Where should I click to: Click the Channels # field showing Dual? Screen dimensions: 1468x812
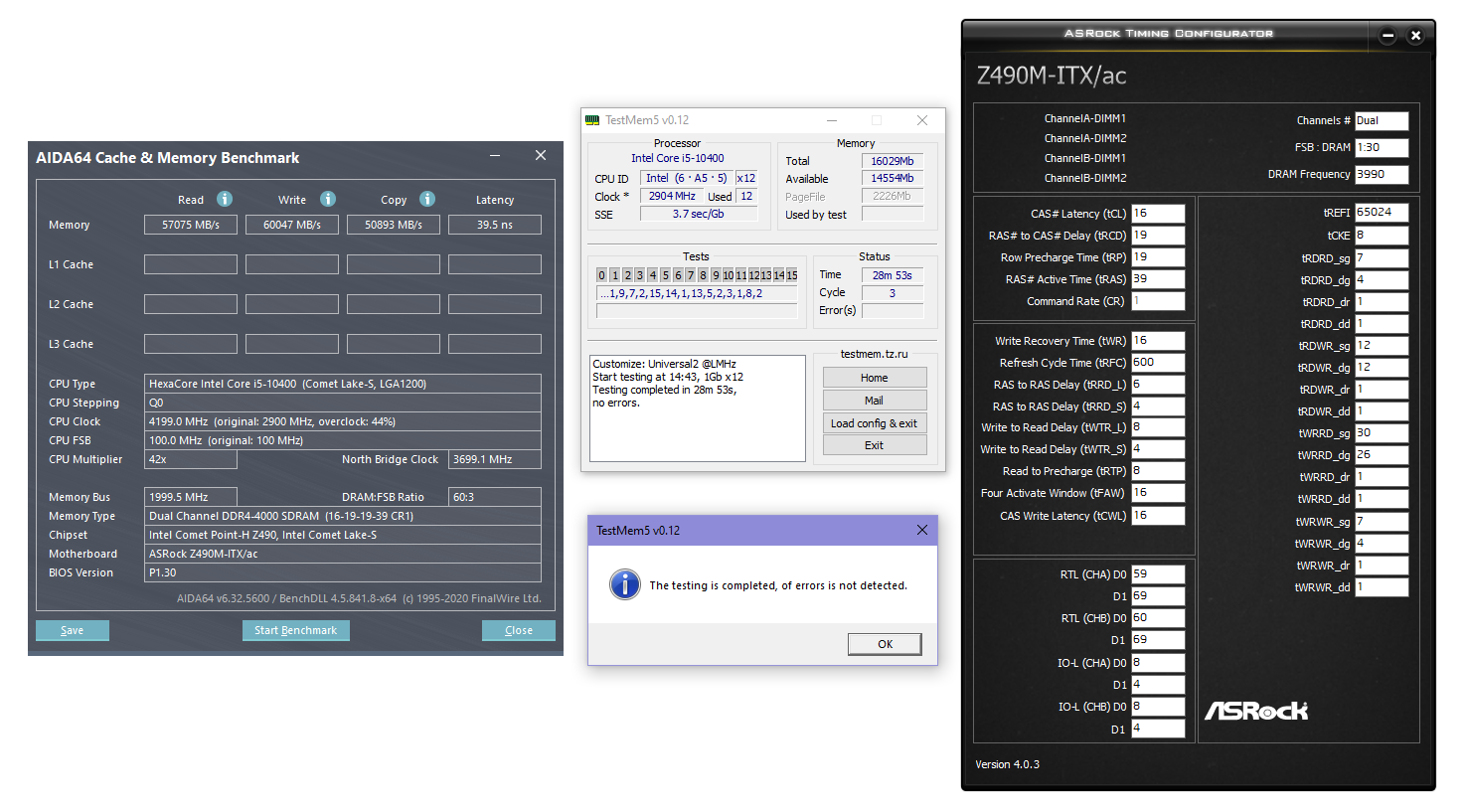(x=1382, y=120)
